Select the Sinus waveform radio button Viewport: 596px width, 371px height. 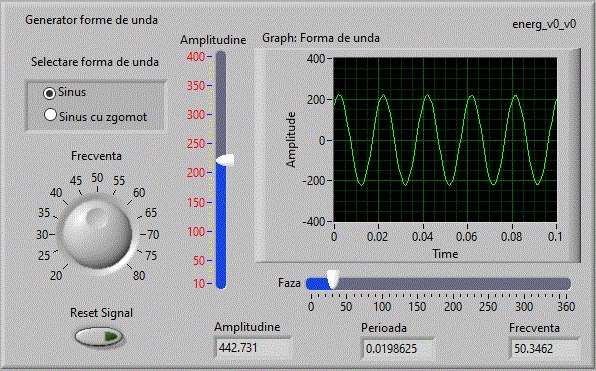click(49, 93)
